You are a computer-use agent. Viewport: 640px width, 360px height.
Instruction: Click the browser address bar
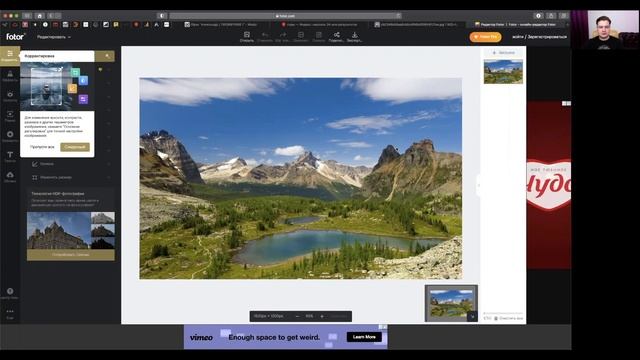coord(285,16)
